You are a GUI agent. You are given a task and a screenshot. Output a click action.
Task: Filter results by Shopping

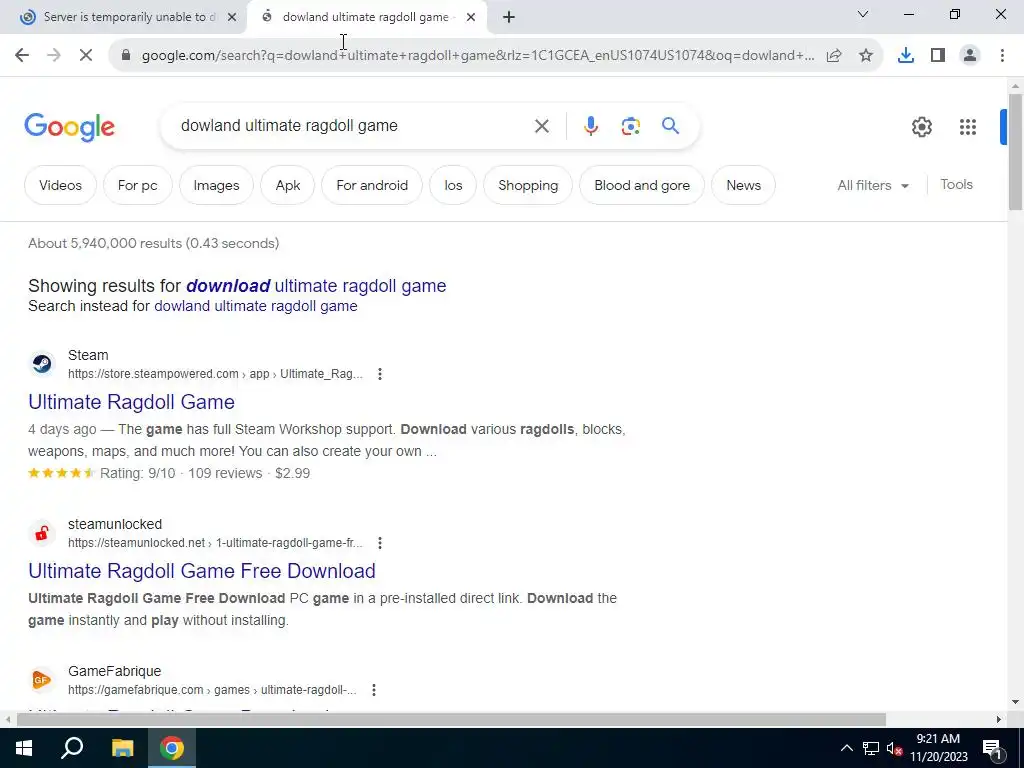coord(528,185)
